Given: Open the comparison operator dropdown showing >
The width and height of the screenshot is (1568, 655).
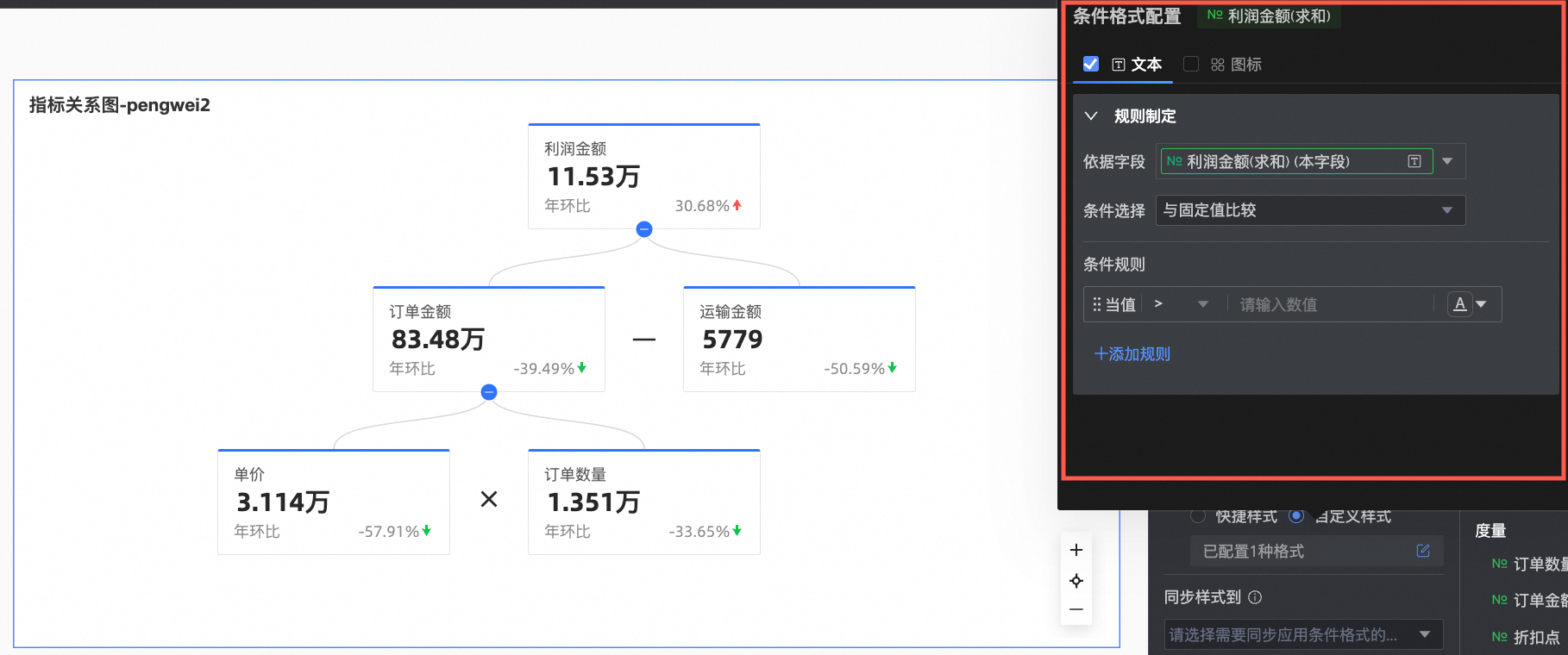Looking at the screenshot, I should pos(1180,304).
